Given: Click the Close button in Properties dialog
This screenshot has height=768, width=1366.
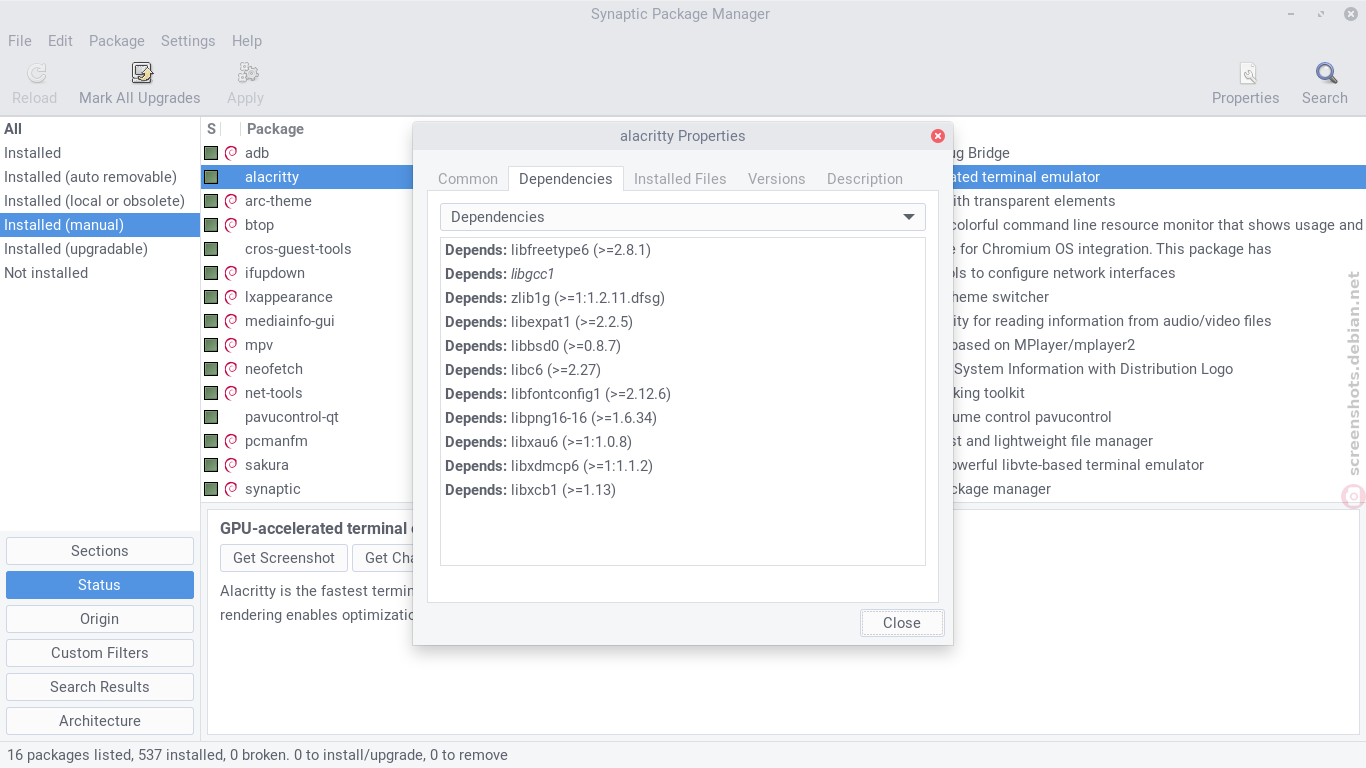Looking at the screenshot, I should pos(902,623).
